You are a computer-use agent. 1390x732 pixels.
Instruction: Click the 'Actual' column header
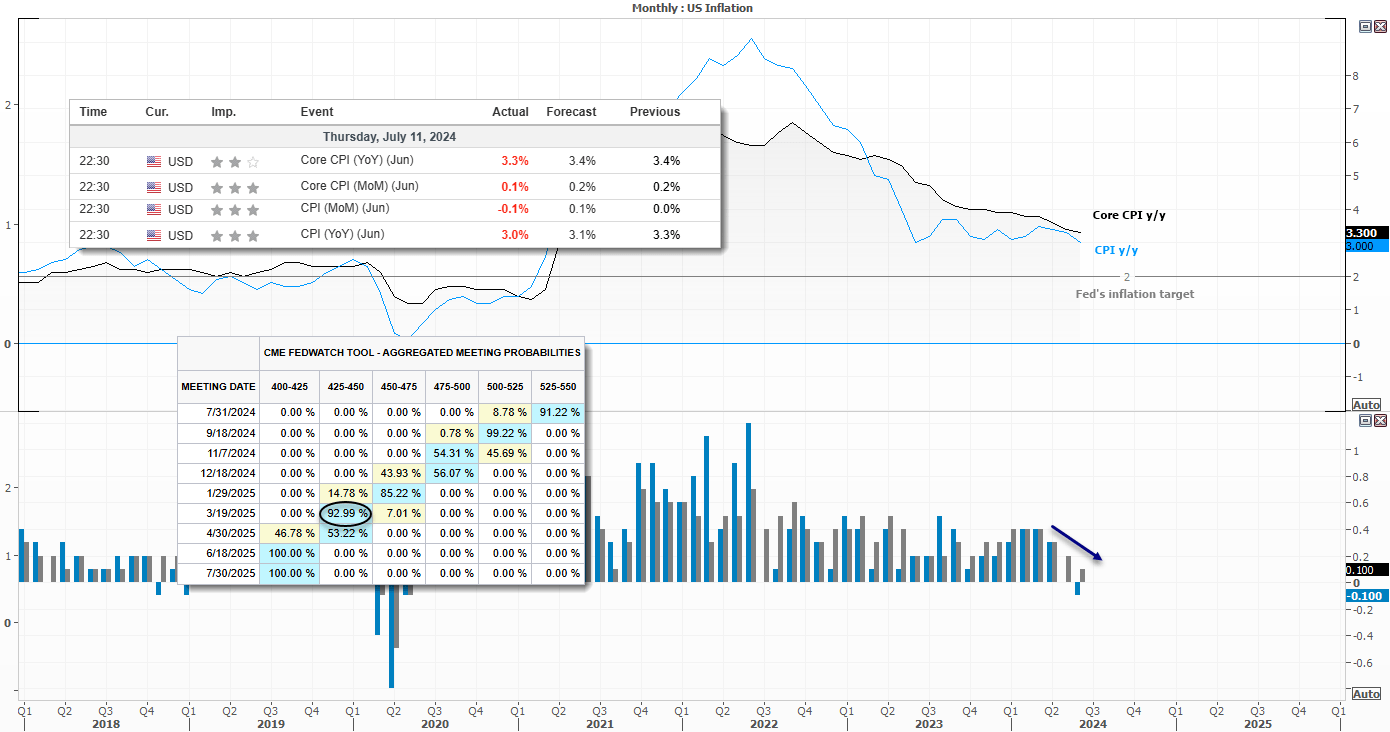[510, 112]
